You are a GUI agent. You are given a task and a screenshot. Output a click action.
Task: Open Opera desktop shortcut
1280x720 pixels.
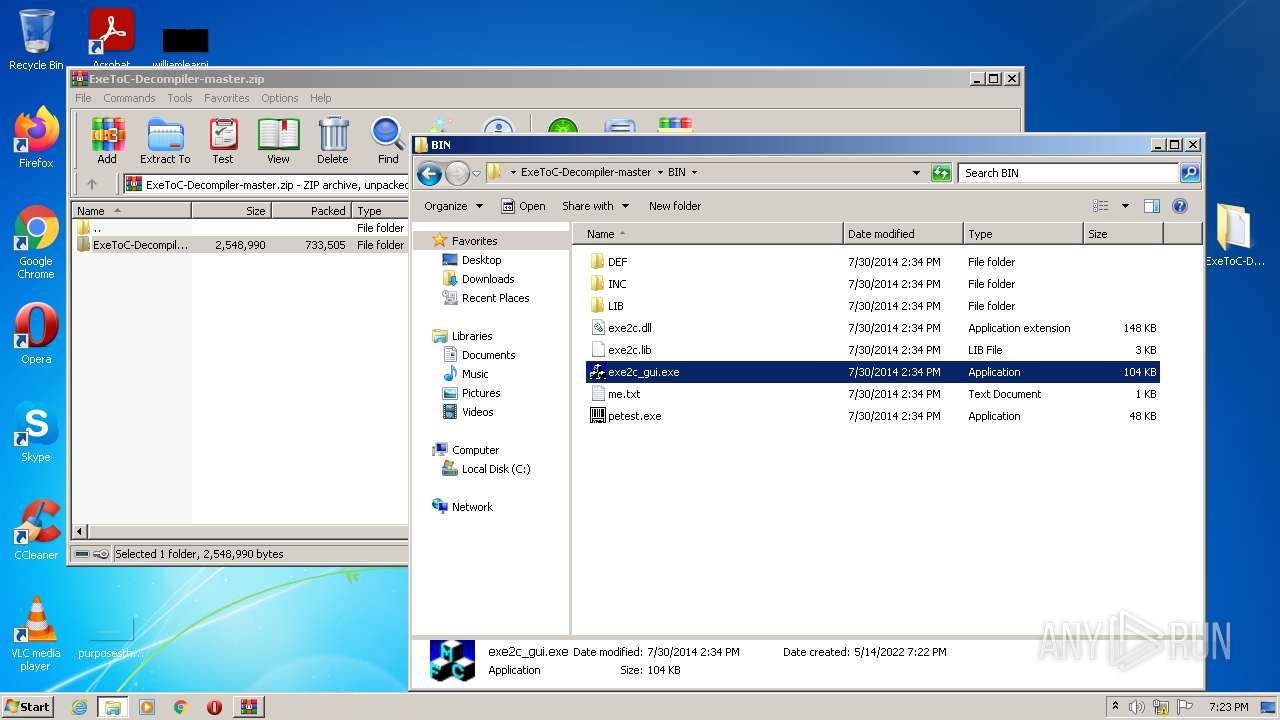pyautogui.click(x=36, y=334)
